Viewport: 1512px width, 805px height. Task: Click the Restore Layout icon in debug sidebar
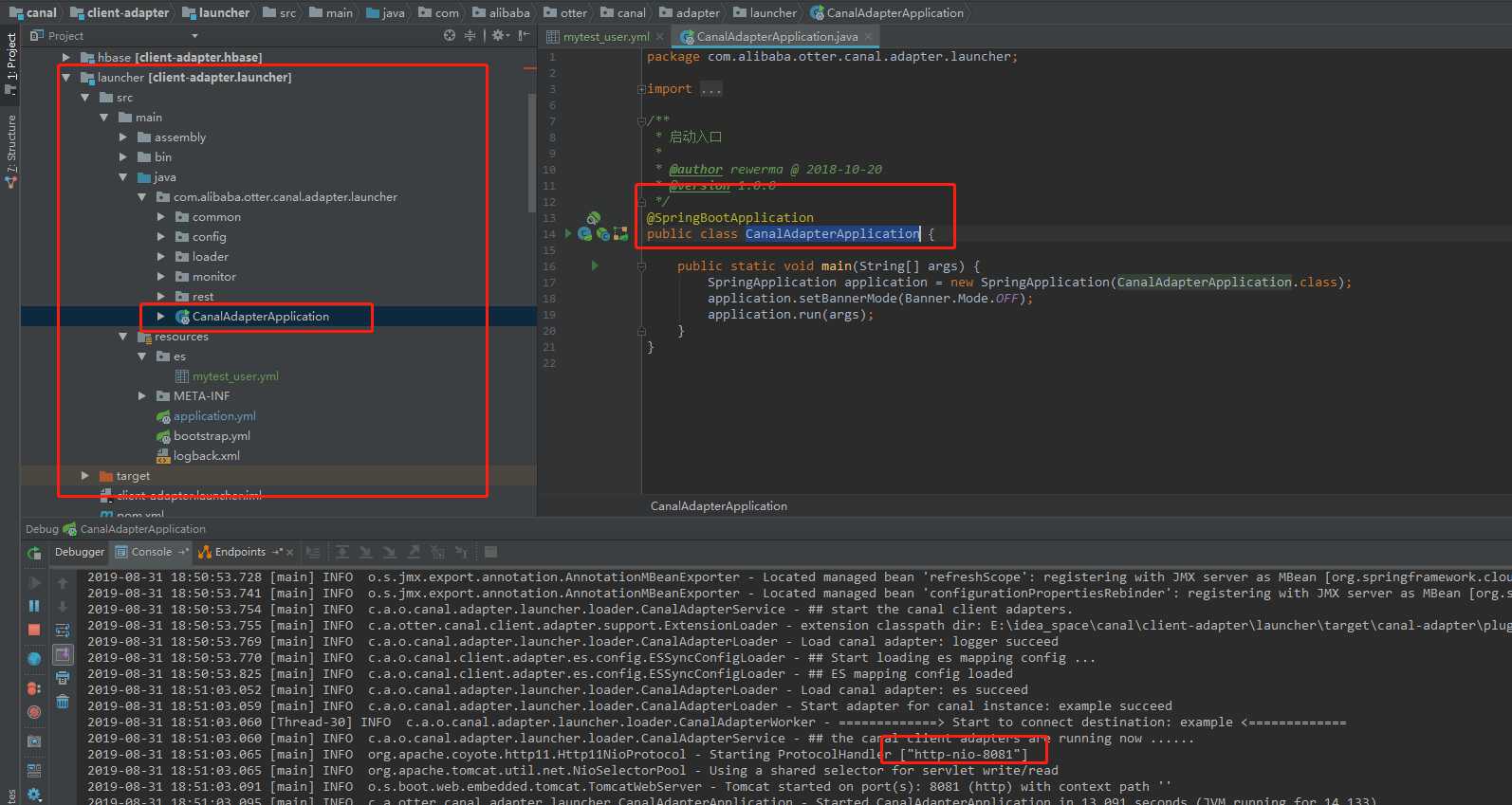click(x=34, y=771)
